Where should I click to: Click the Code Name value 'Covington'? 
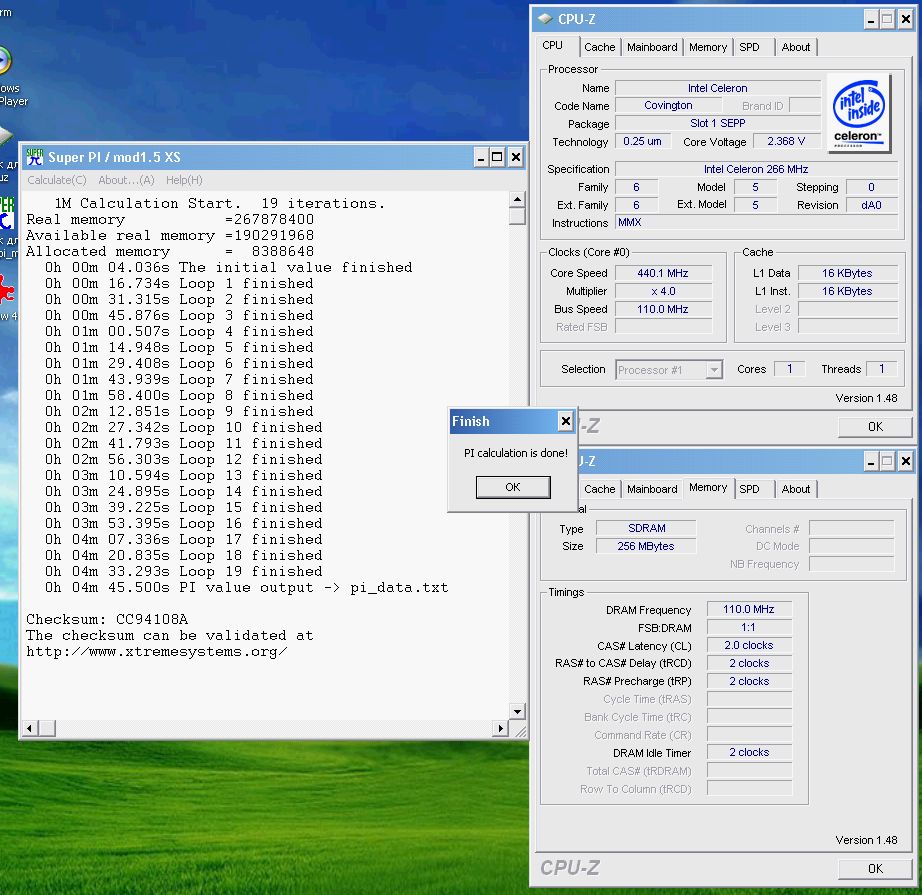pyautogui.click(x=669, y=106)
